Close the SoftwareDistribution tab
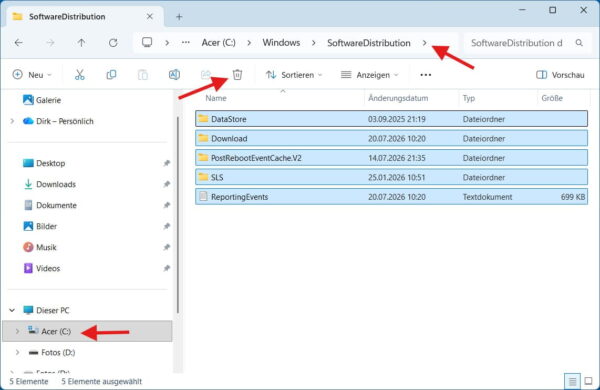The width and height of the screenshot is (600, 390). click(150, 16)
